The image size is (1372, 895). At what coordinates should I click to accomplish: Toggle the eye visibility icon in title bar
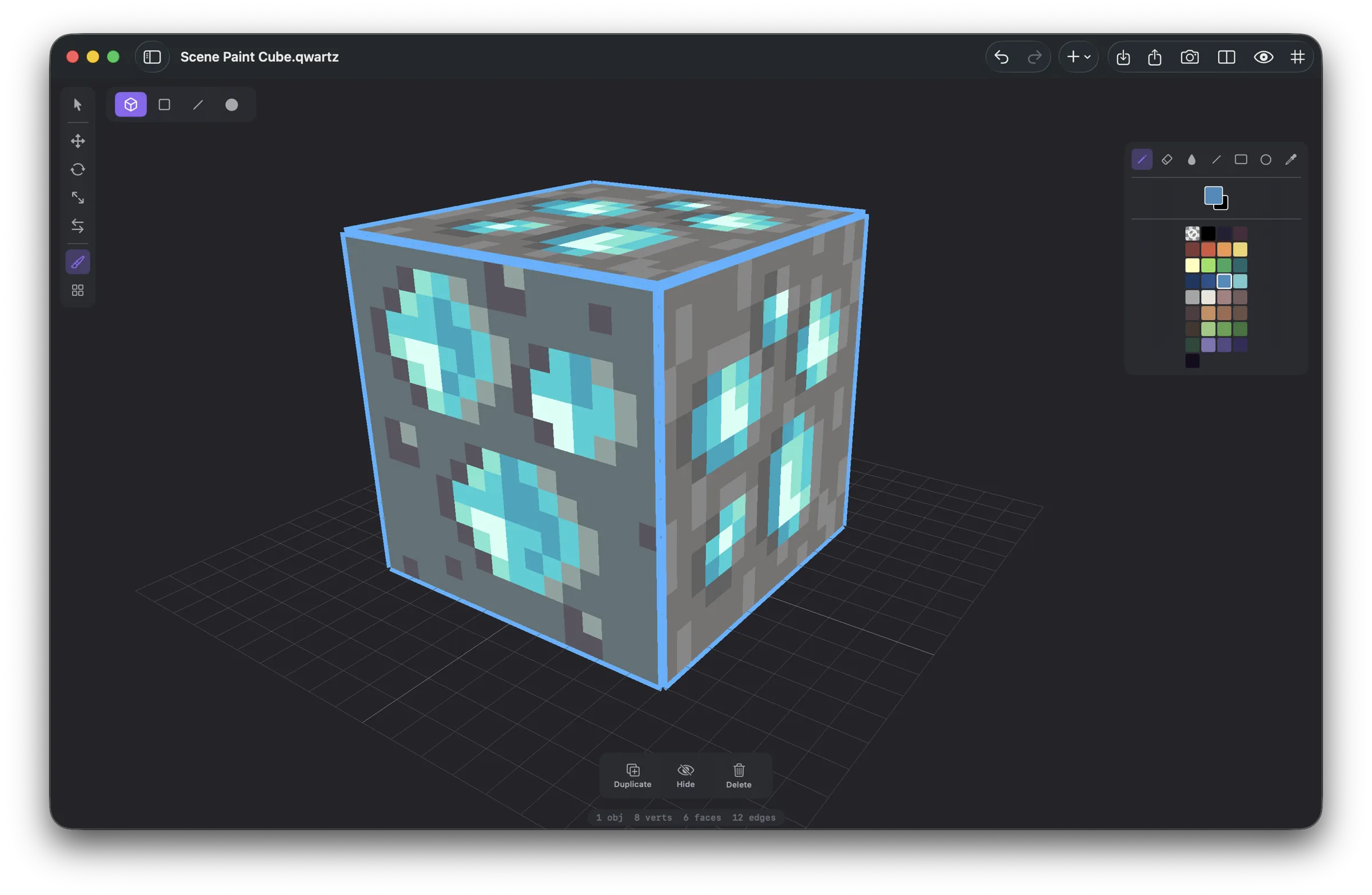coord(1263,57)
